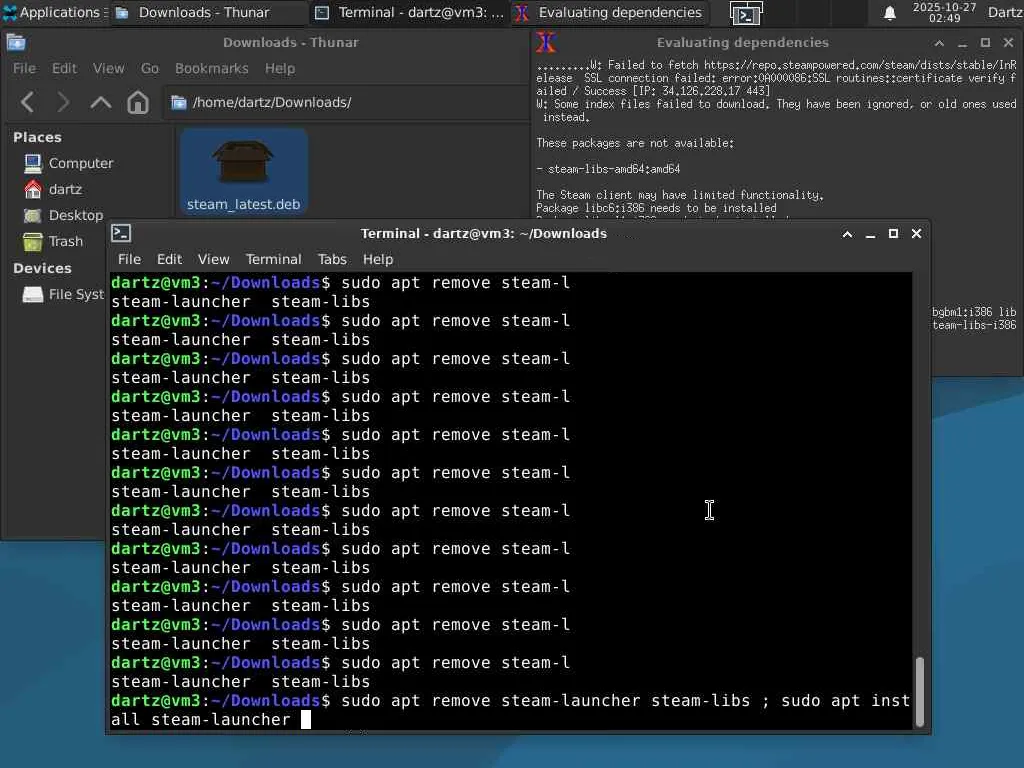Click the date and time clock

point(944,12)
